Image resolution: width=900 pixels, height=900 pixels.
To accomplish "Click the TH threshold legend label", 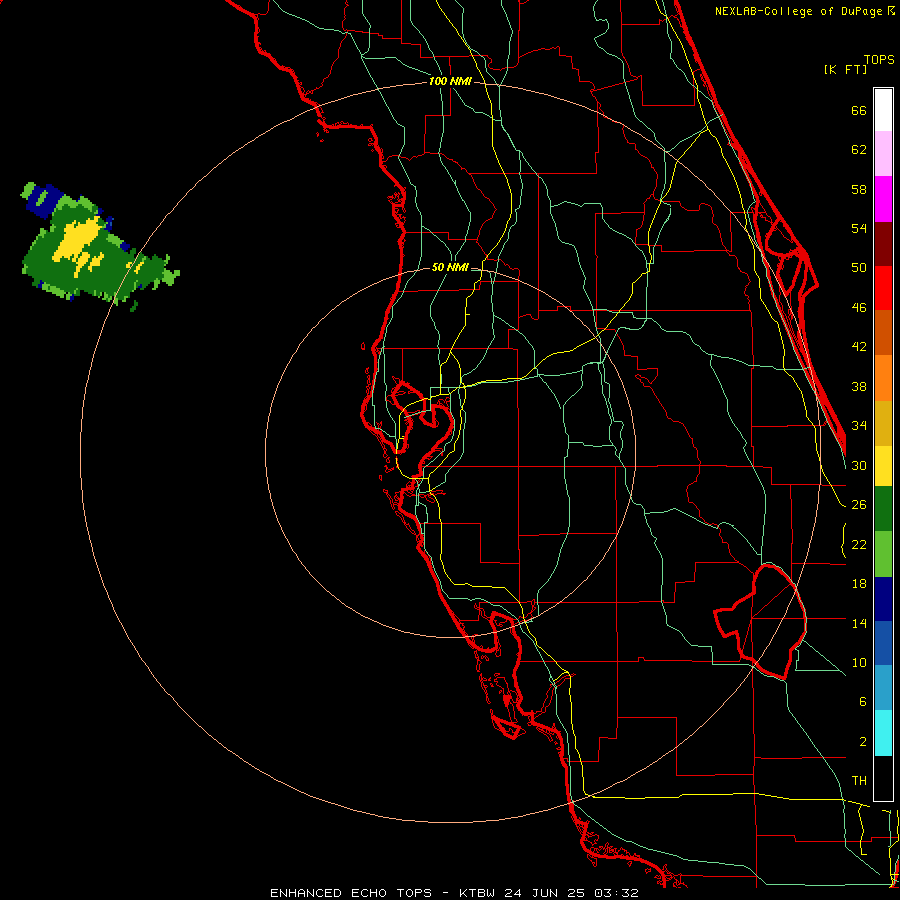I will point(859,781).
